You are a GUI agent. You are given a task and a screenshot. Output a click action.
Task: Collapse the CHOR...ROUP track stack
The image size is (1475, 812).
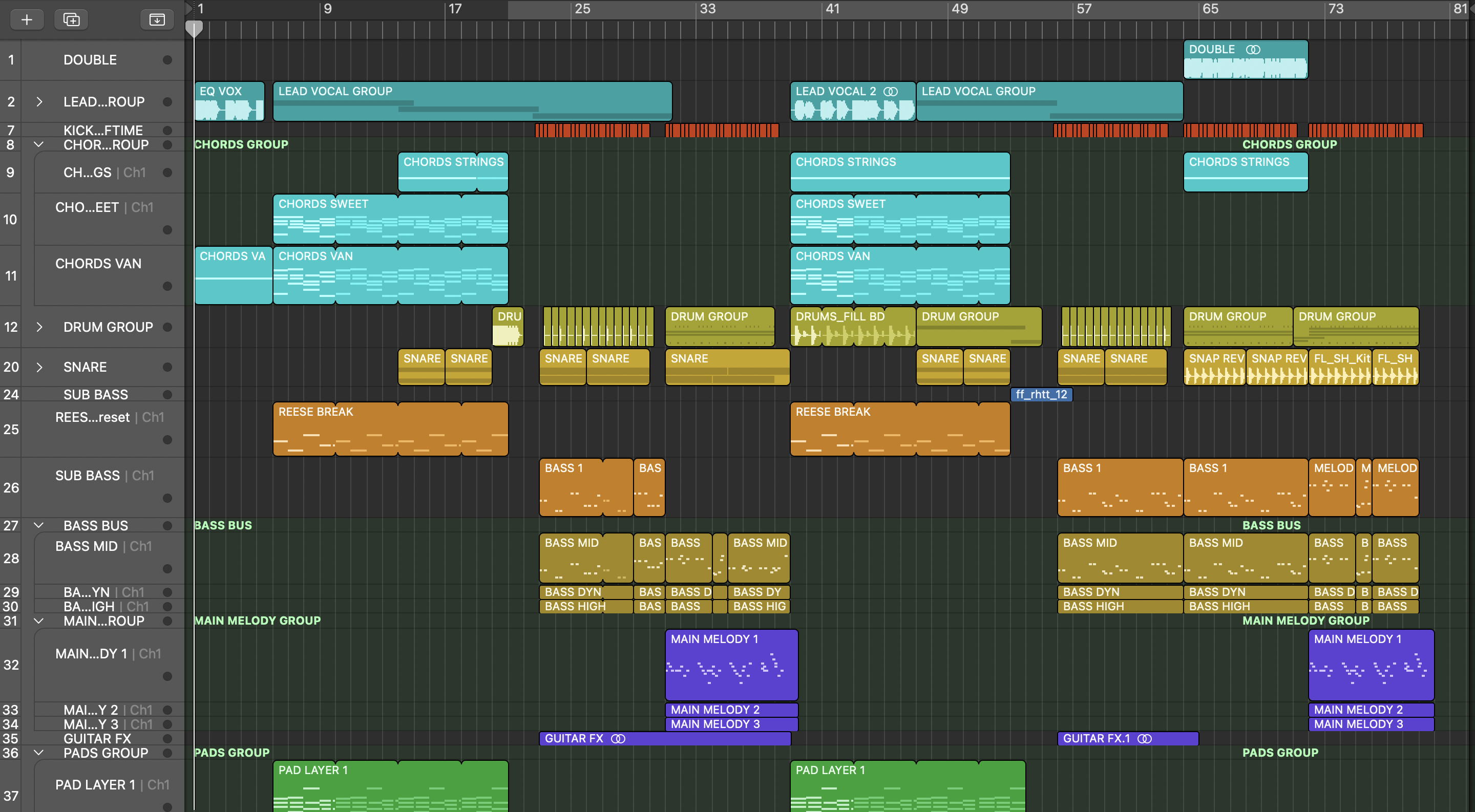point(39,145)
